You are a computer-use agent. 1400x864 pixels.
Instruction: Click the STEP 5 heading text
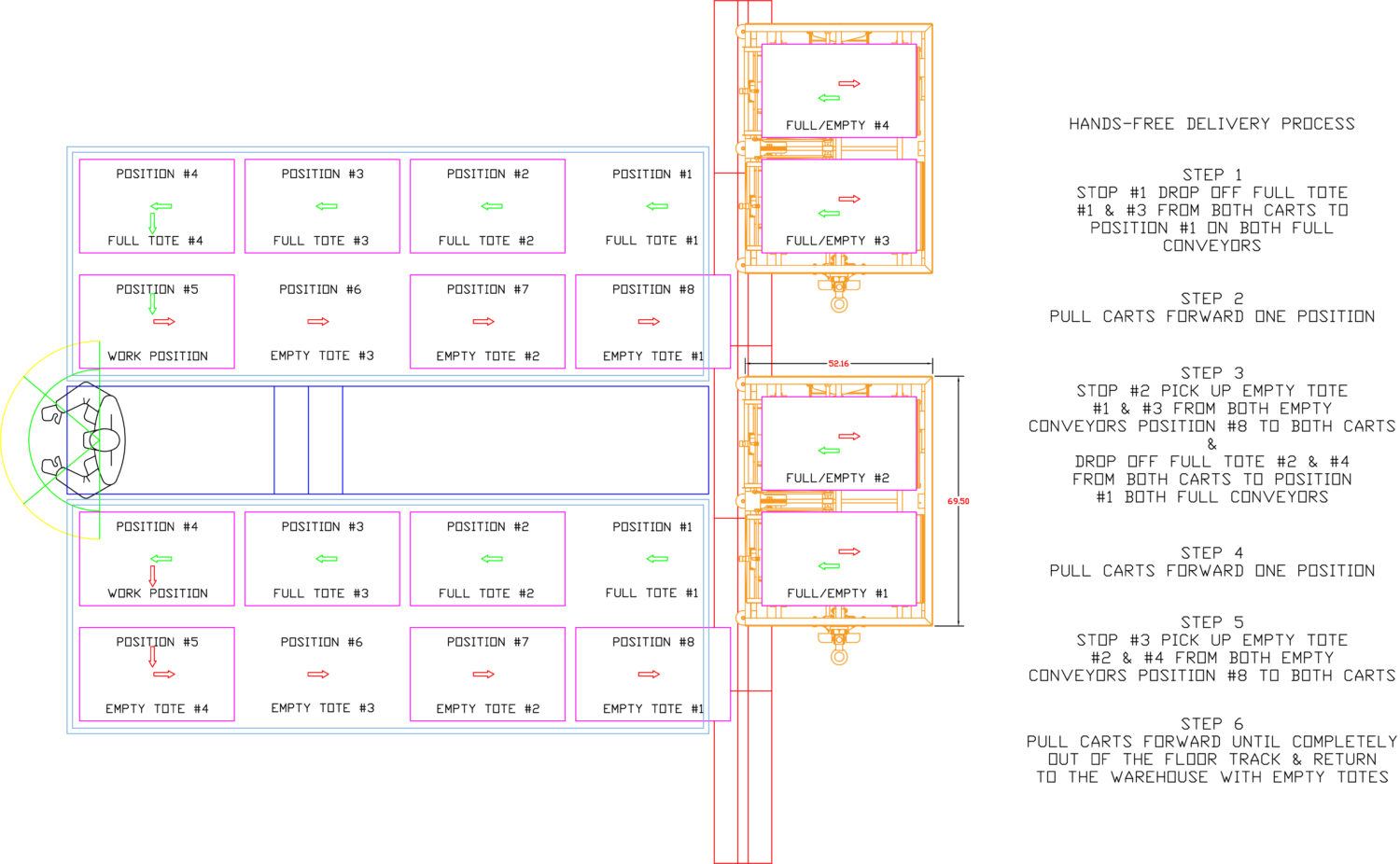tap(1211, 622)
